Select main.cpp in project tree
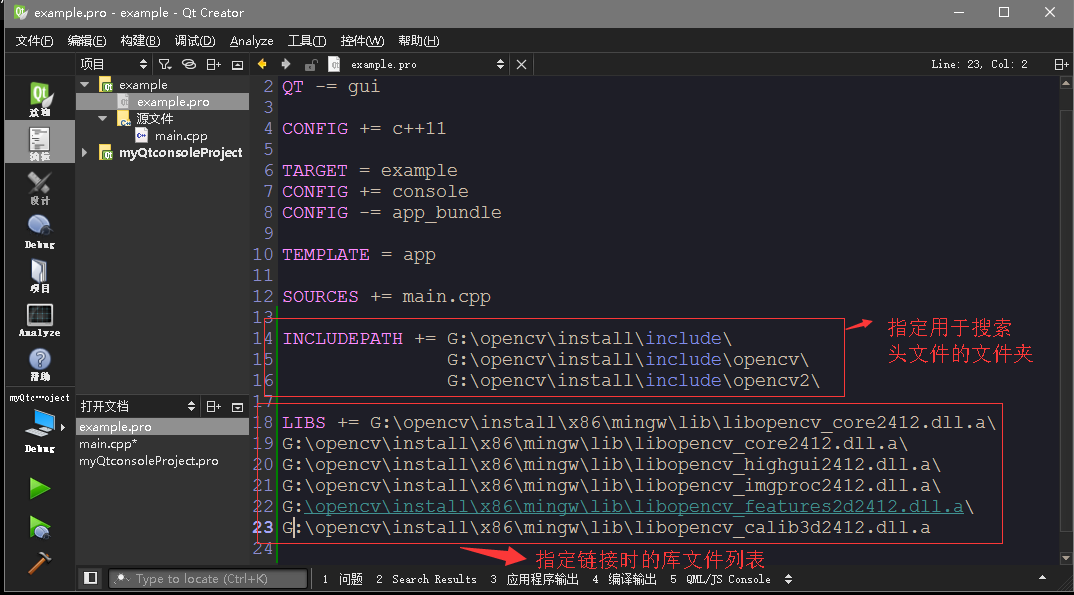The width and height of the screenshot is (1074, 595). pyautogui.click(x=181, y=136)
